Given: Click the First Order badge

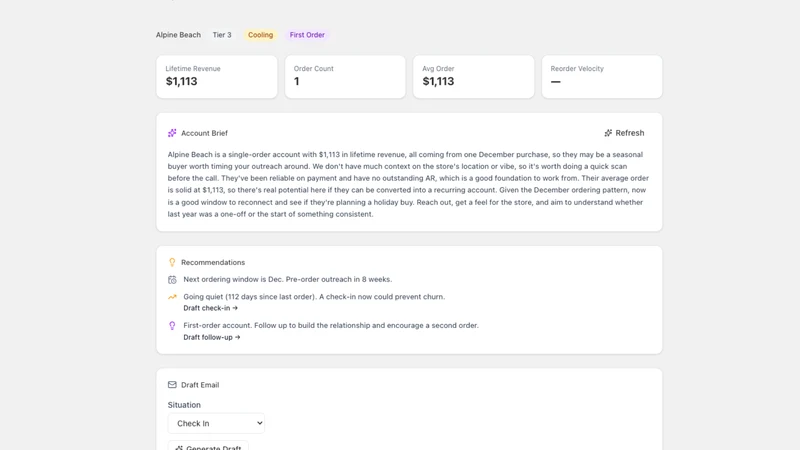Looking at the screenshot, I should click(307, 35).
